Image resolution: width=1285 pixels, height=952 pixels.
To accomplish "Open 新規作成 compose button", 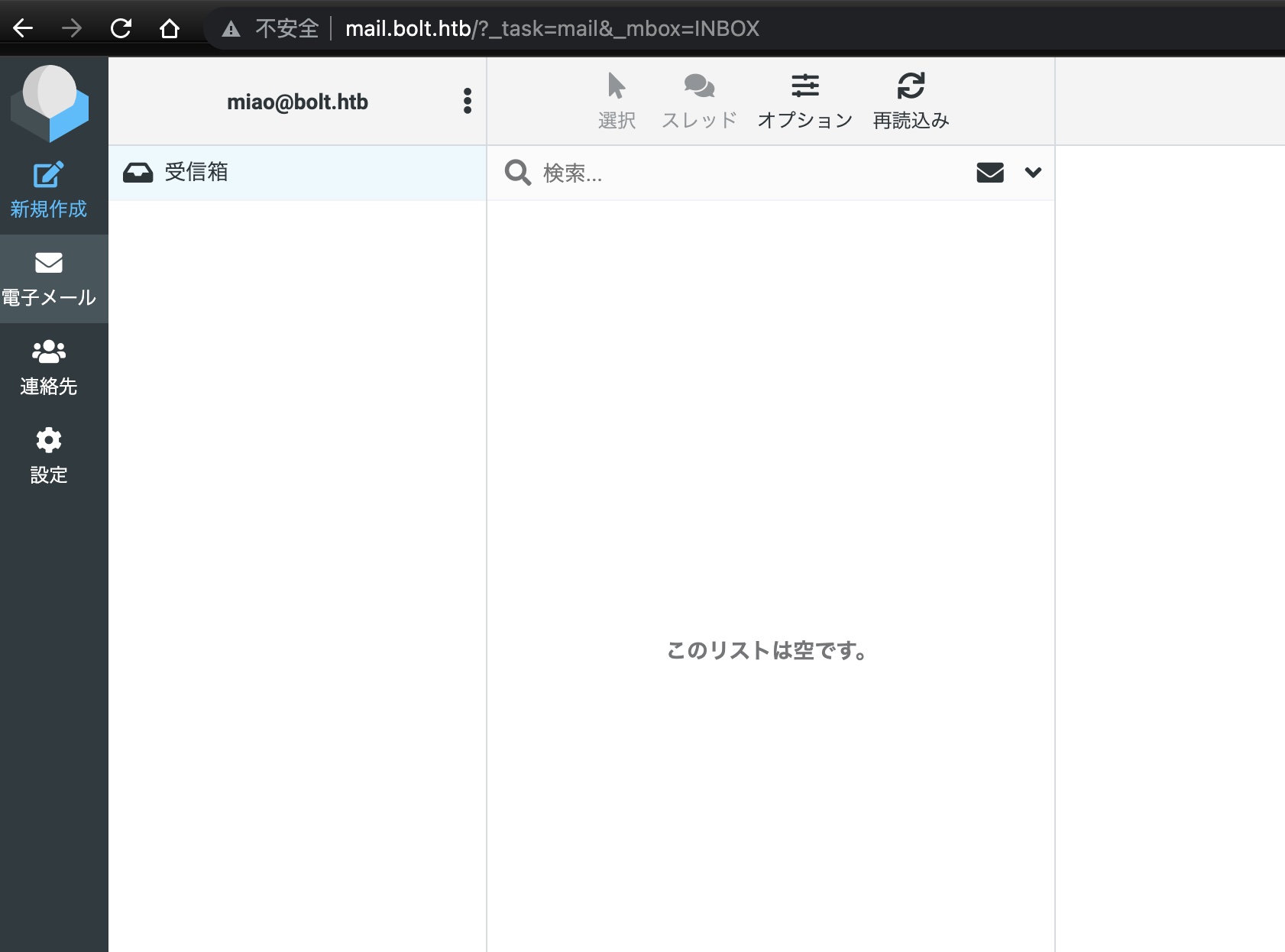I will click(49, 190).
